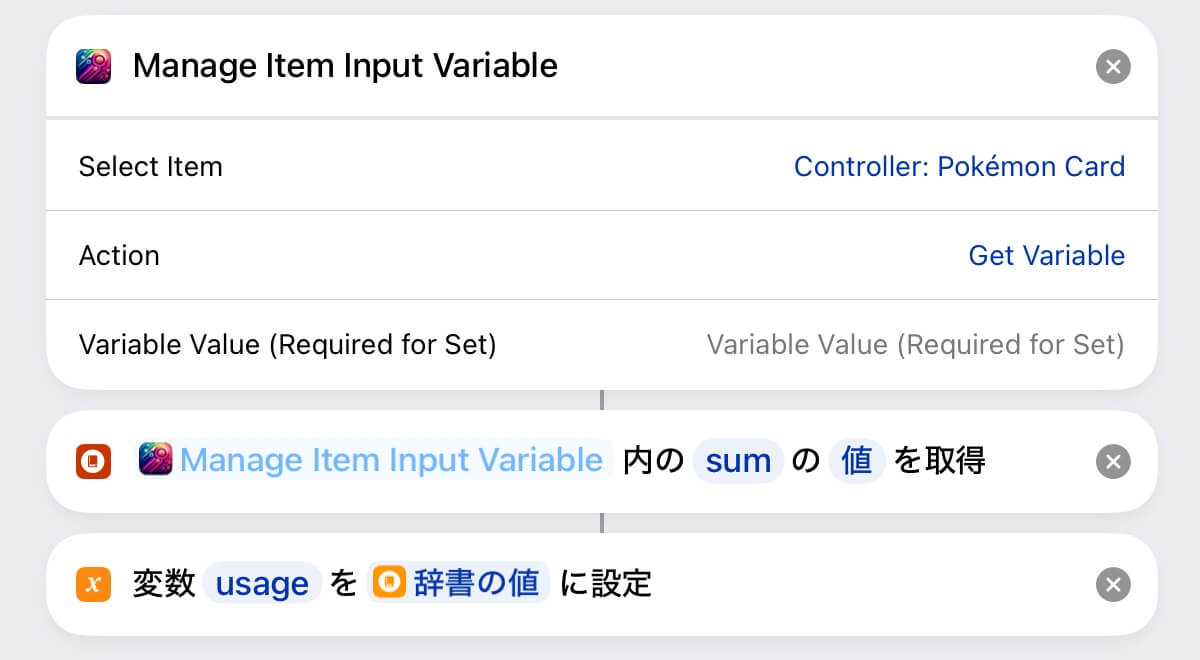Click the orange dictionary action icon

93,462
